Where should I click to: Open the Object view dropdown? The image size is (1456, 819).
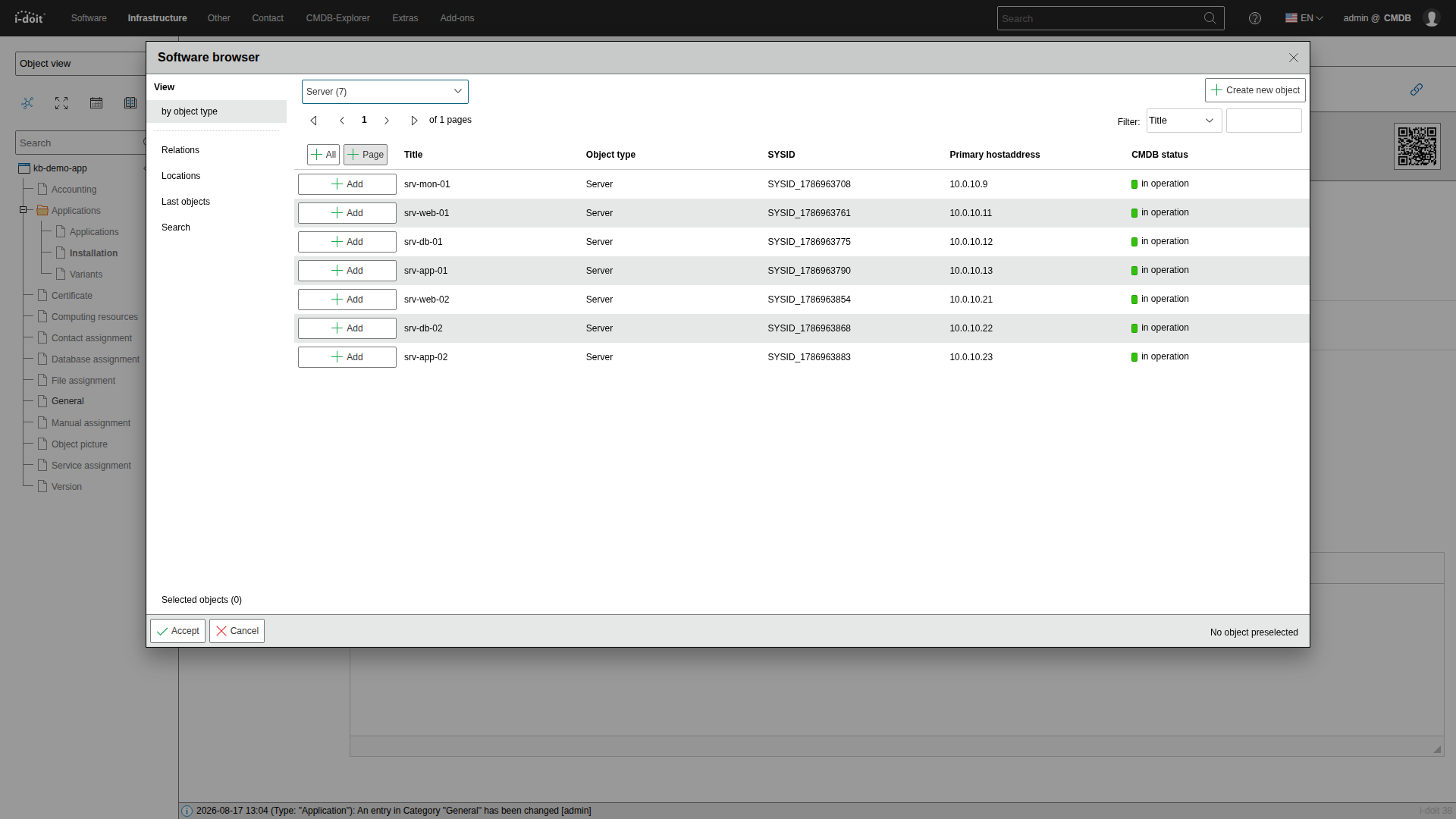[x=80, y=64]
